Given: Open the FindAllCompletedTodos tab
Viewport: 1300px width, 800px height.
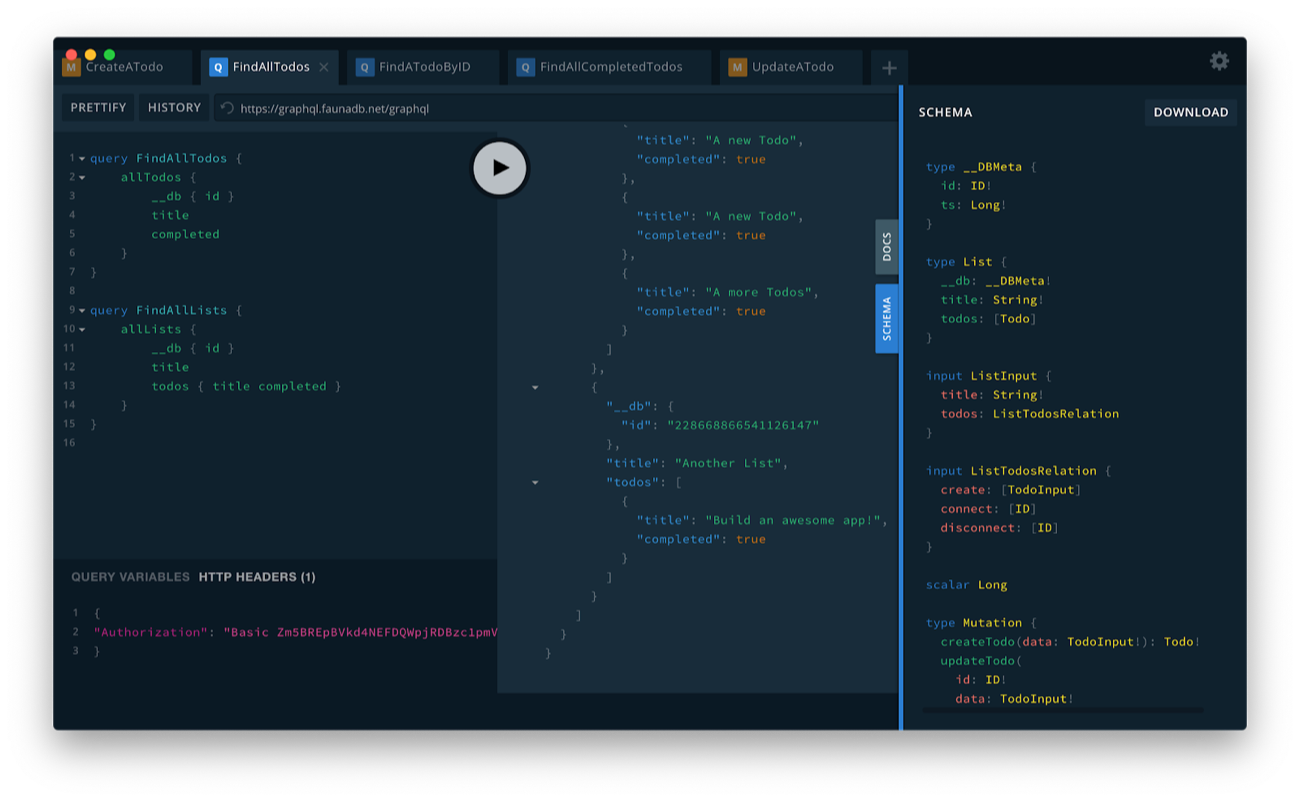Looking at the screenshot, I should click(x=609, y=67).
